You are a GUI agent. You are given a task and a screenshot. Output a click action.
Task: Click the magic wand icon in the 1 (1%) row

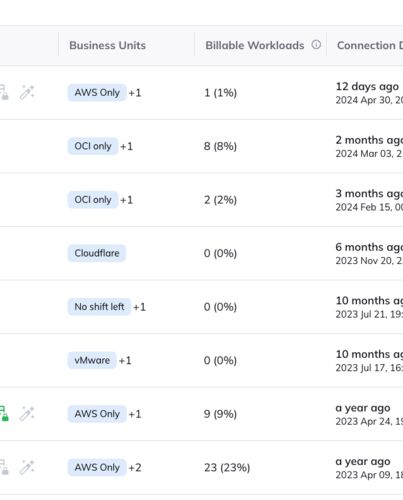point(27,92)
